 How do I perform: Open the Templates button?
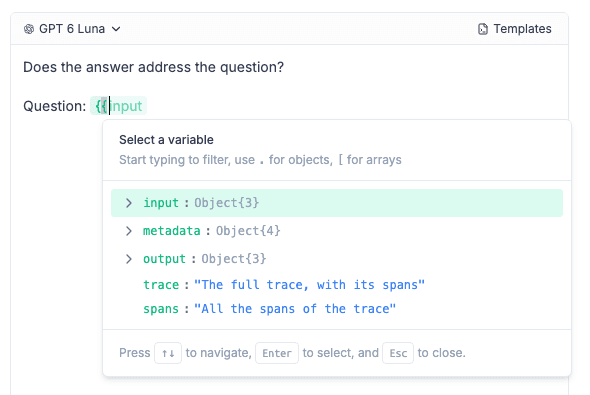[514, 29]
